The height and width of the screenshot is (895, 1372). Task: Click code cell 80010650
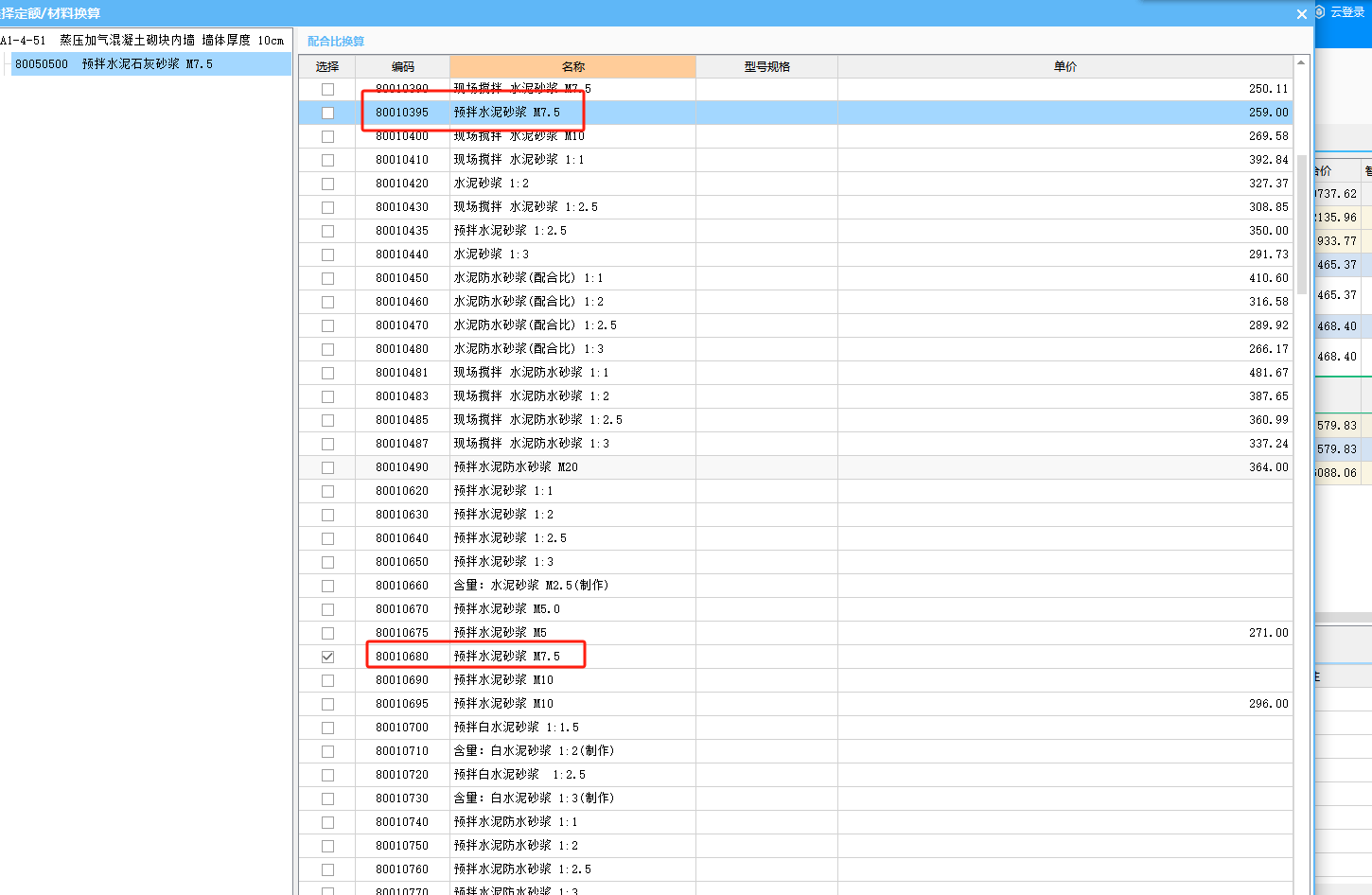coord(403,562)
